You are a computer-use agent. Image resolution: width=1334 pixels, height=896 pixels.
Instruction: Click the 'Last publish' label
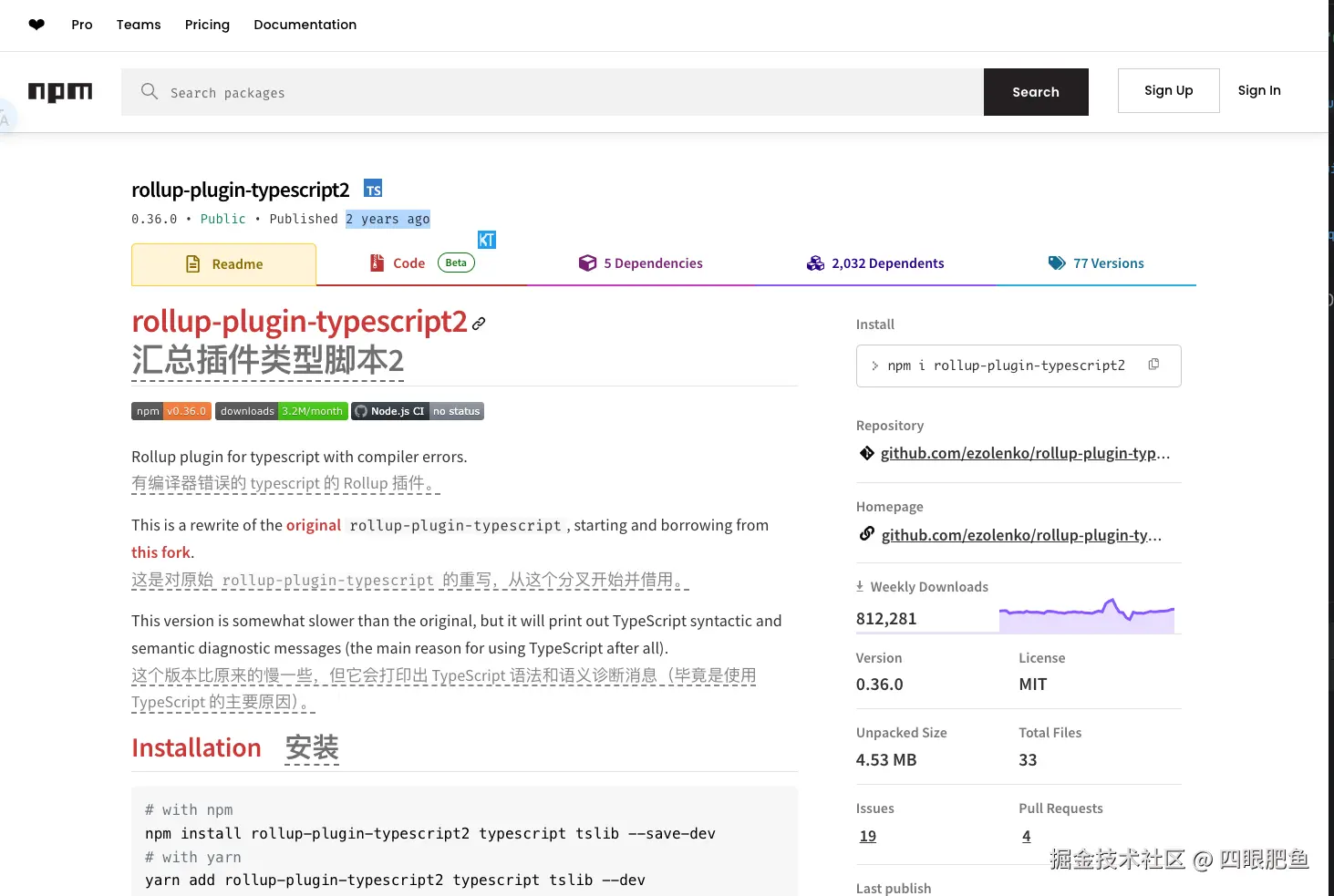click(x=894, y=888)
